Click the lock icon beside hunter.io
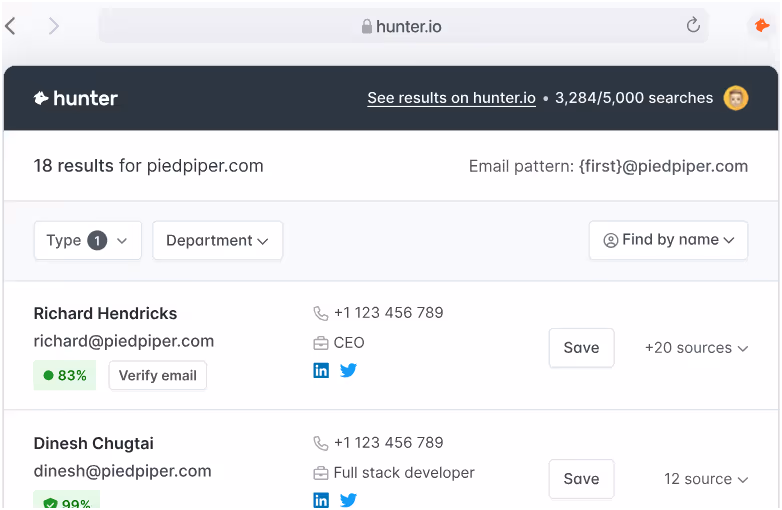 (367, 26)
